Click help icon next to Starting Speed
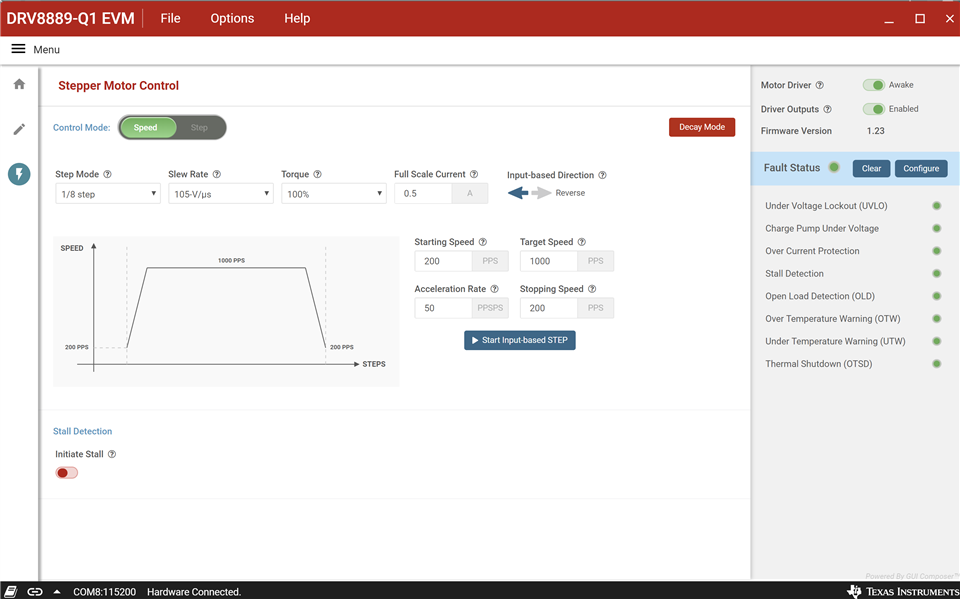The image size is (960, 599). pos(482,242)
